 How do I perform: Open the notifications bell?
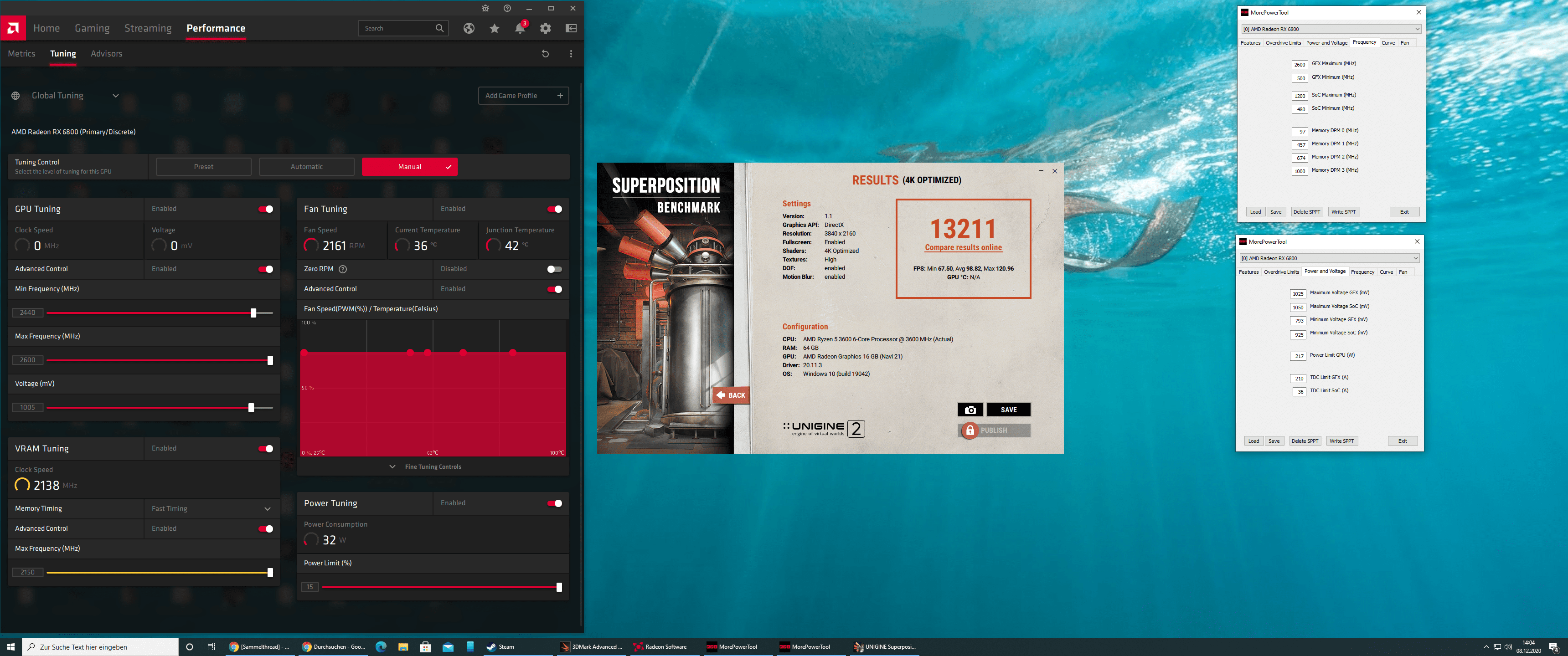click(519, 28)
